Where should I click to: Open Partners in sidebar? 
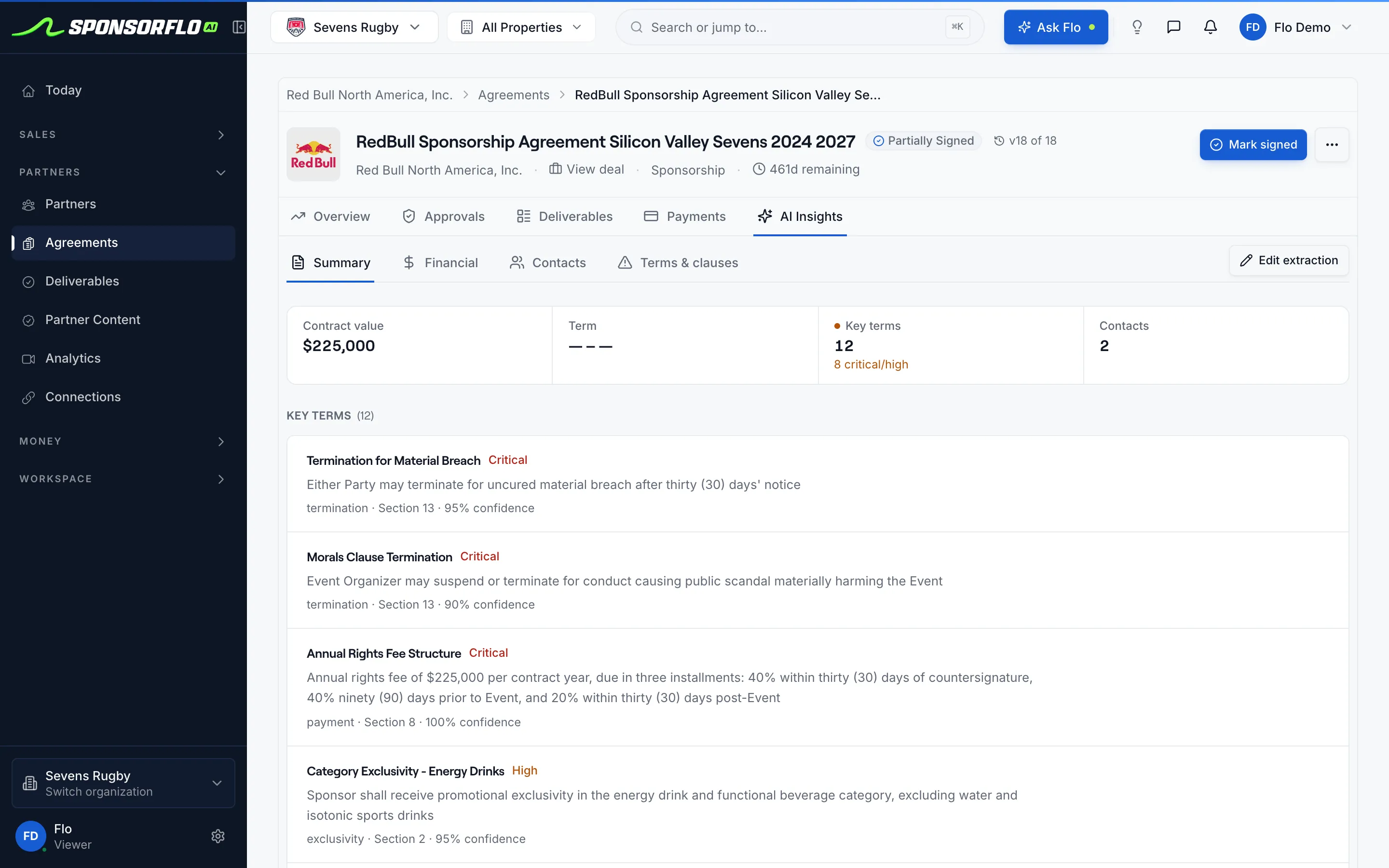coord(123,204)
